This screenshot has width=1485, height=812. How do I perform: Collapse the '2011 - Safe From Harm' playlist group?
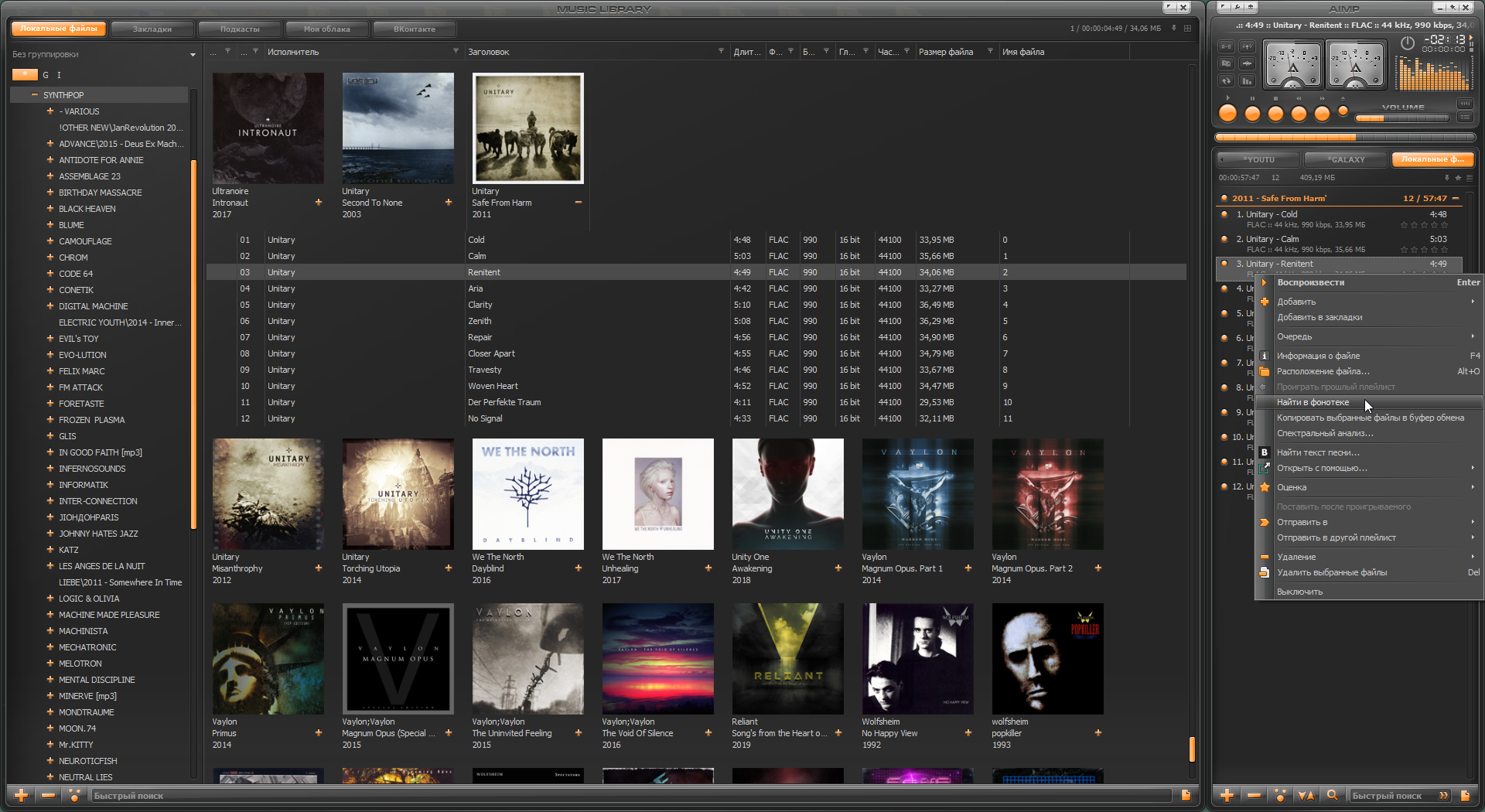(x=1455, y=199)
